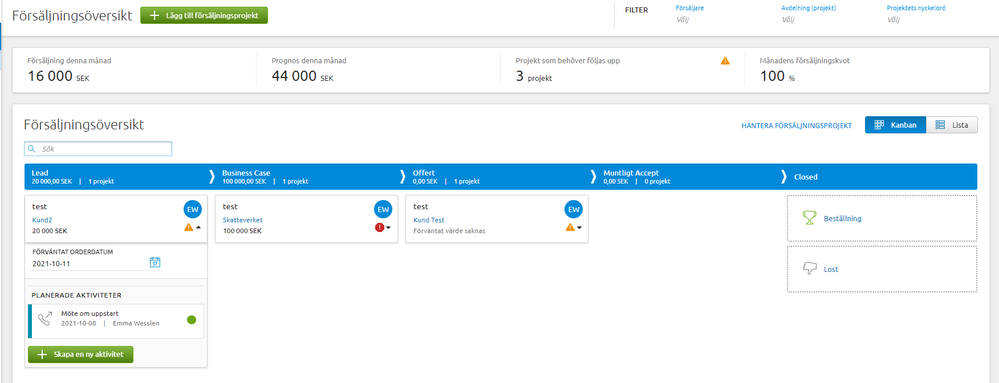Screen dimensions: 999x383
Task: Open Hantera försäljningsprojekt link
Action: pos(796,126)
